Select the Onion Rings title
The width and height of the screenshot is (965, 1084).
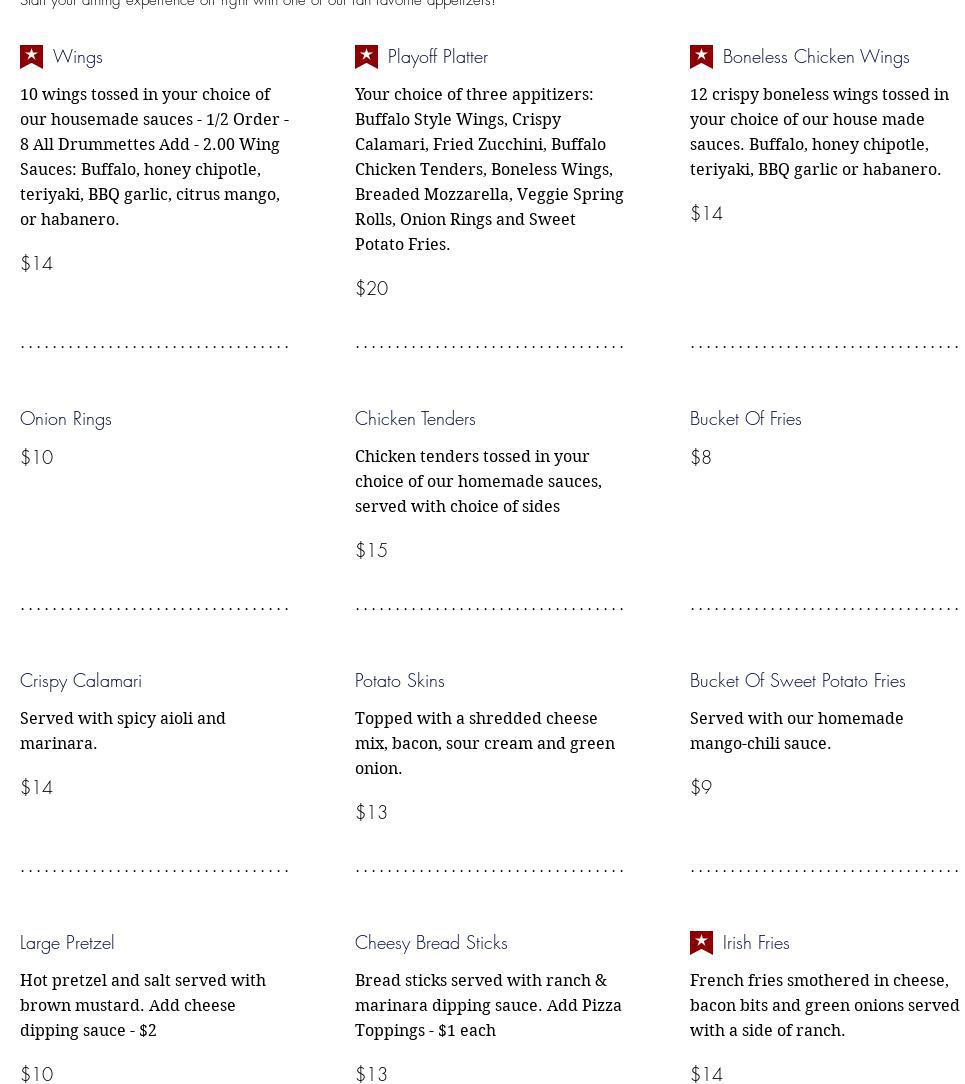click(x=66, y=419)
